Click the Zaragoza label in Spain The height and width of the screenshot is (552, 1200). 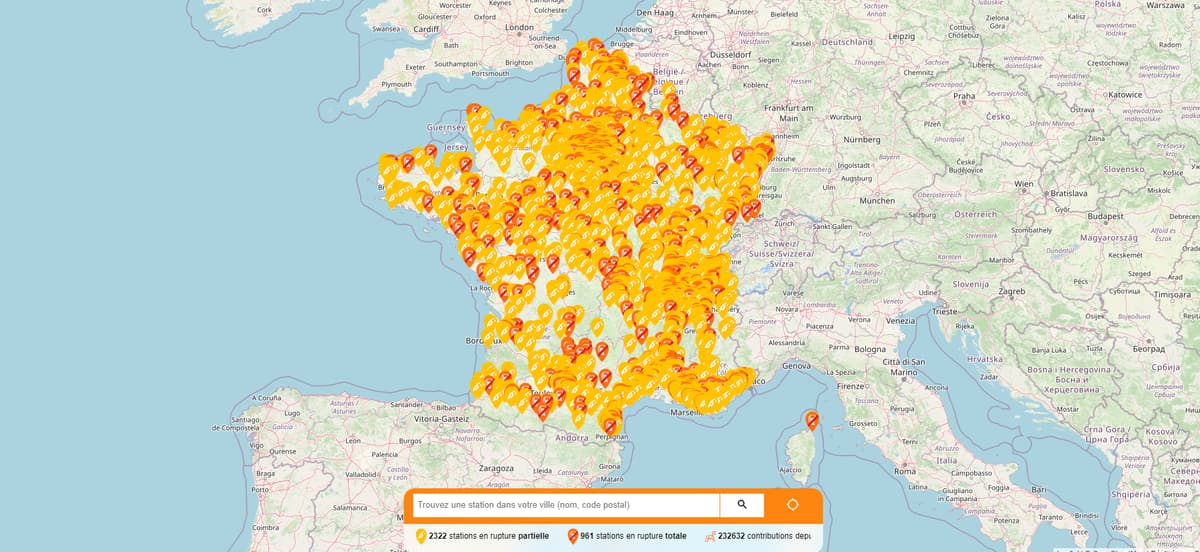(496, 467)
